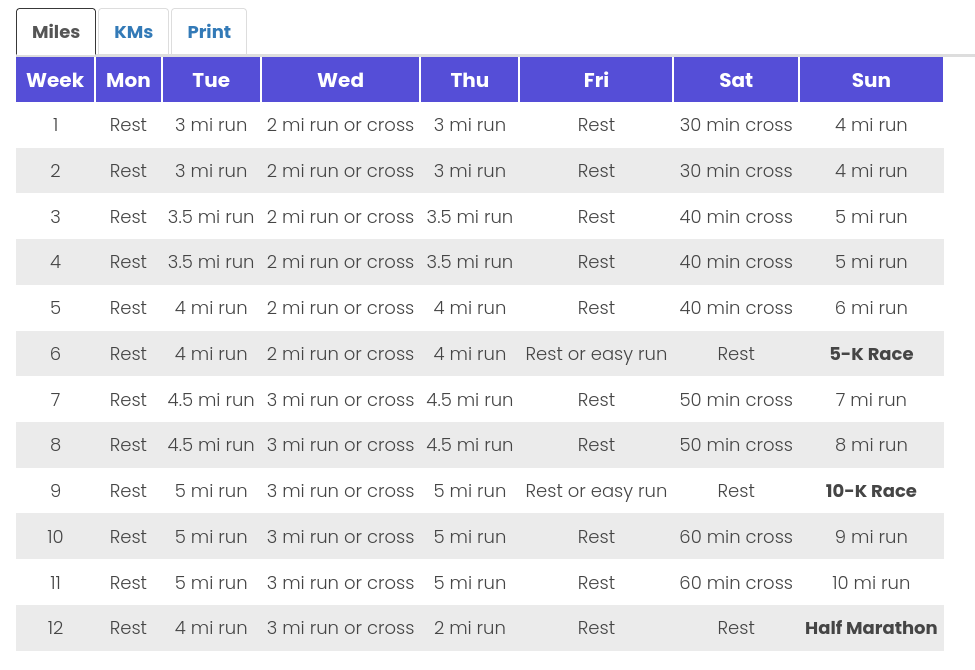Select the 5-K Race cell
The width and height of the screenshot is (975, 670).
tap(871, 354)
